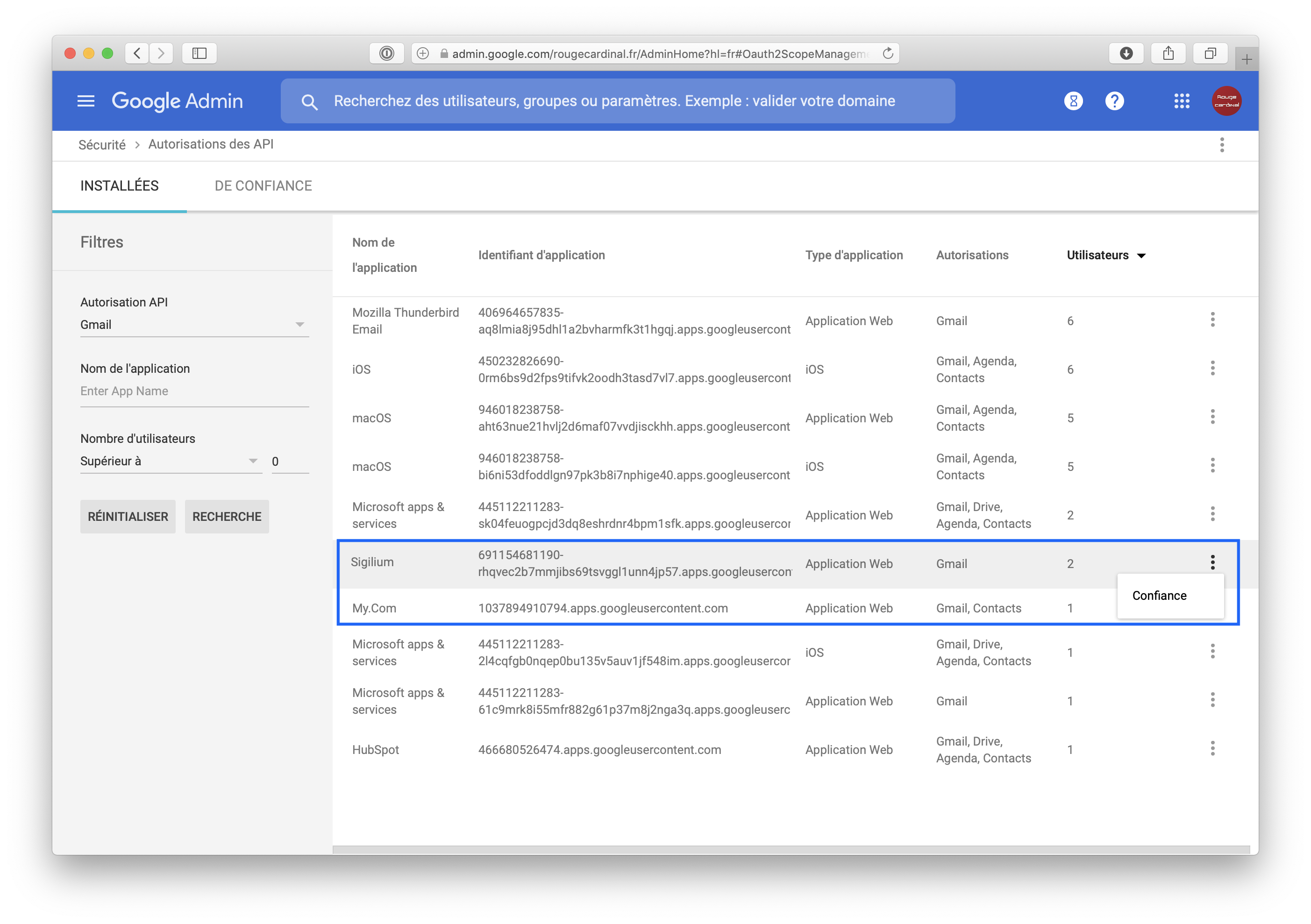This screenshot has height=924, width=1311.
Task: Open more options for HubSpot row
Action: point(1212,749)
